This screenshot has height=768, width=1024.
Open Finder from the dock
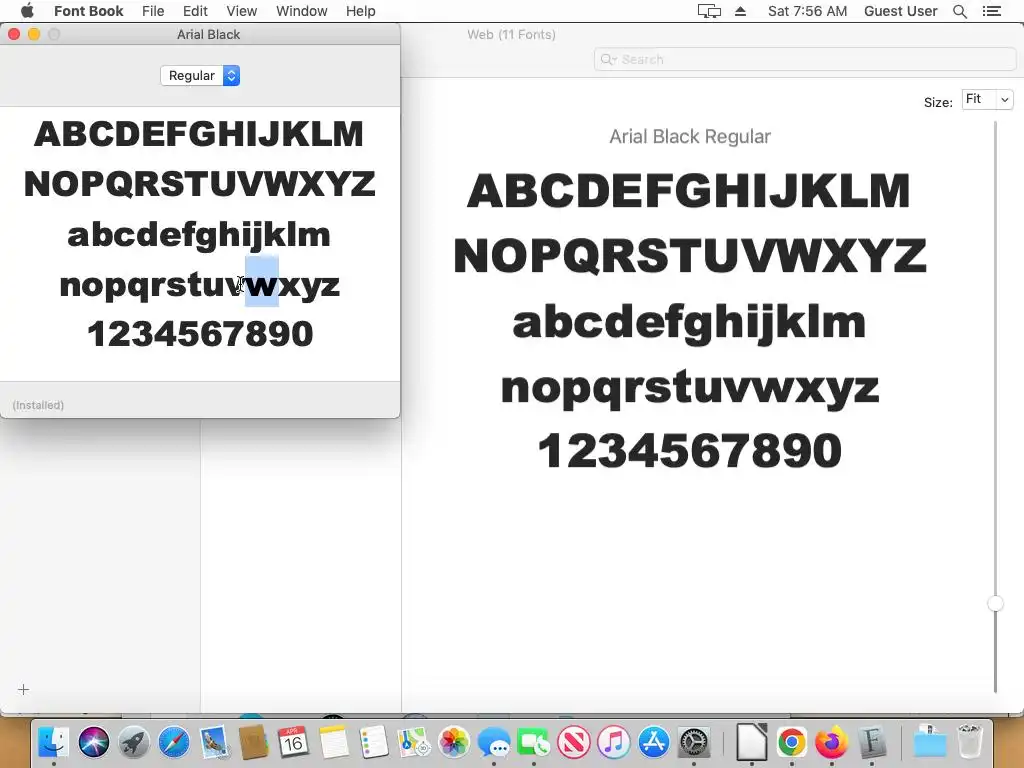[x=54, y=742]
